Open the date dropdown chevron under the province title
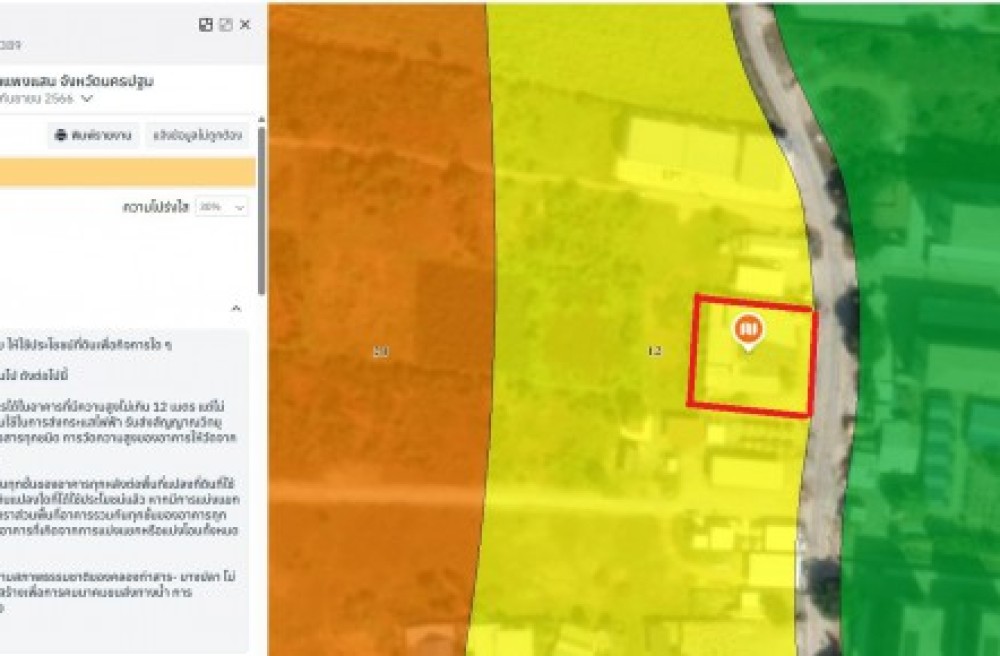 [x=87, y=99]
